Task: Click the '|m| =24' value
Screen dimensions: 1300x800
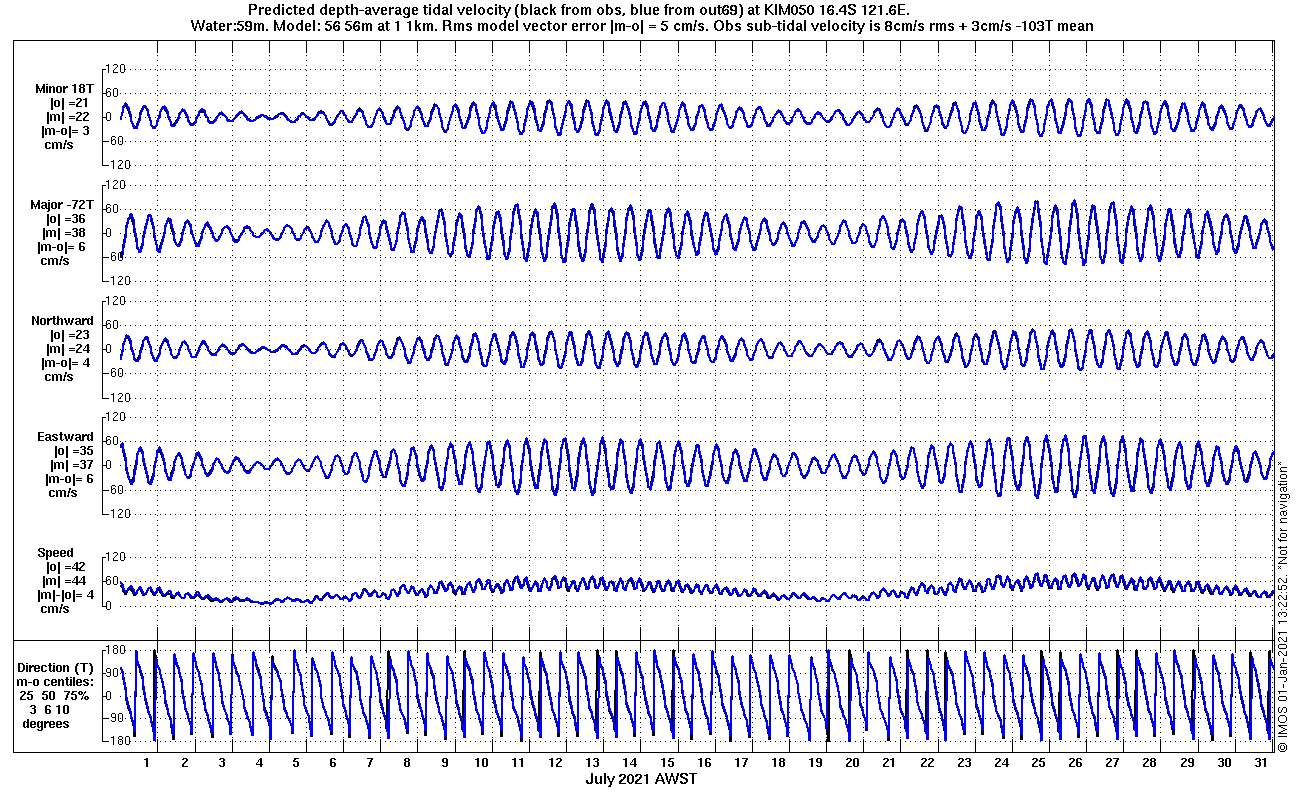Action: (x=70, y=348)
